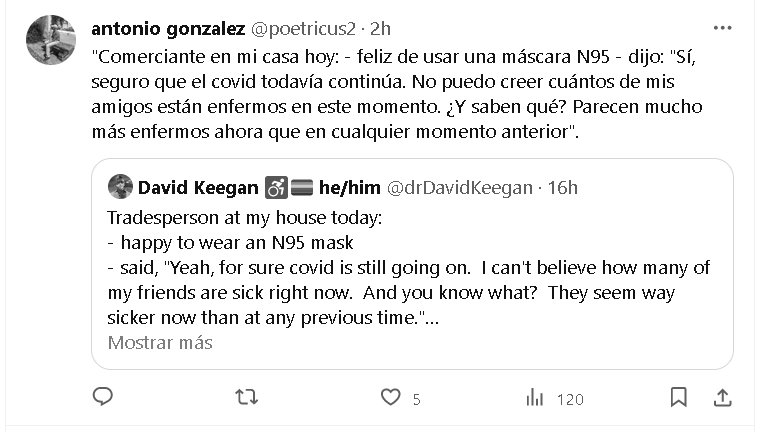View tweet analytics bar chart icon

click(535, 398)
